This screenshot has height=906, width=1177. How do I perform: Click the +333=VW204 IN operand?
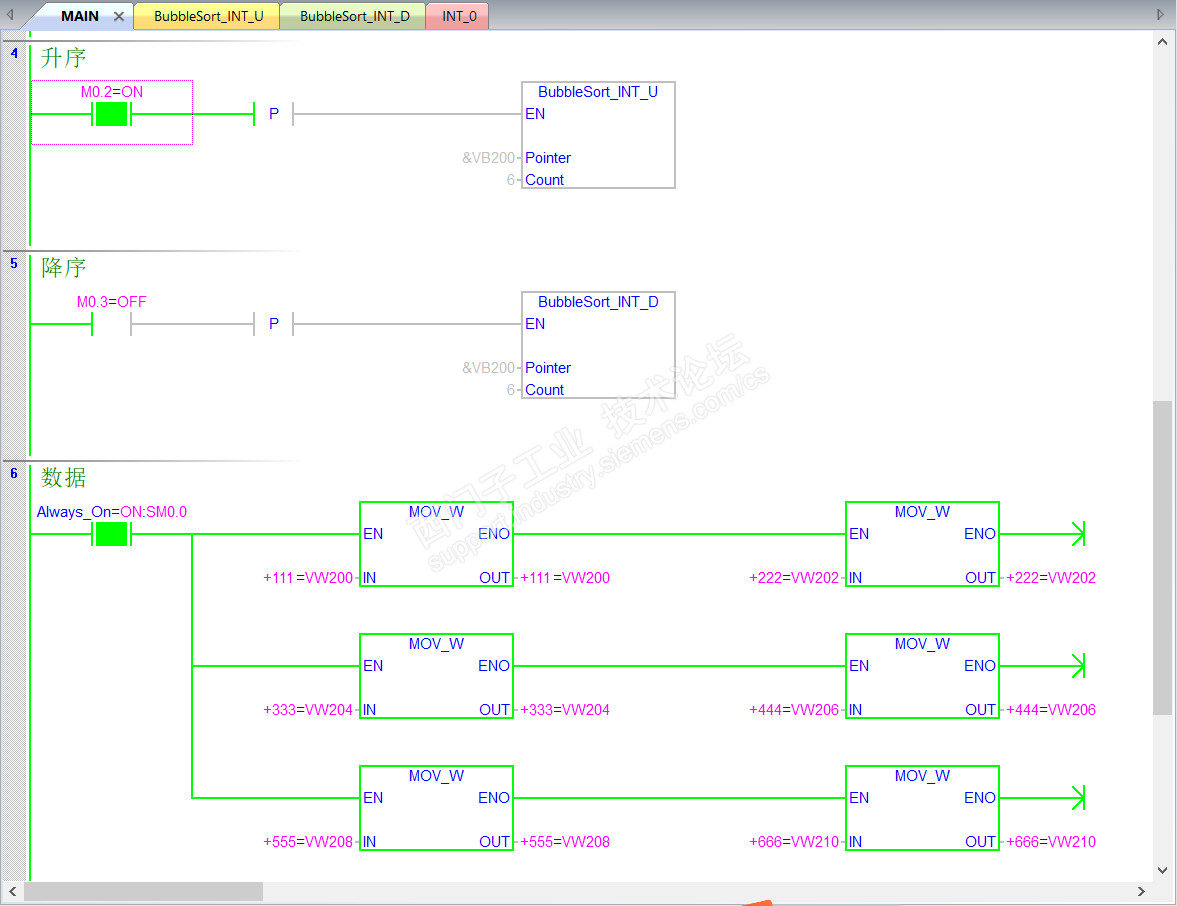click(x=308, y=710)
